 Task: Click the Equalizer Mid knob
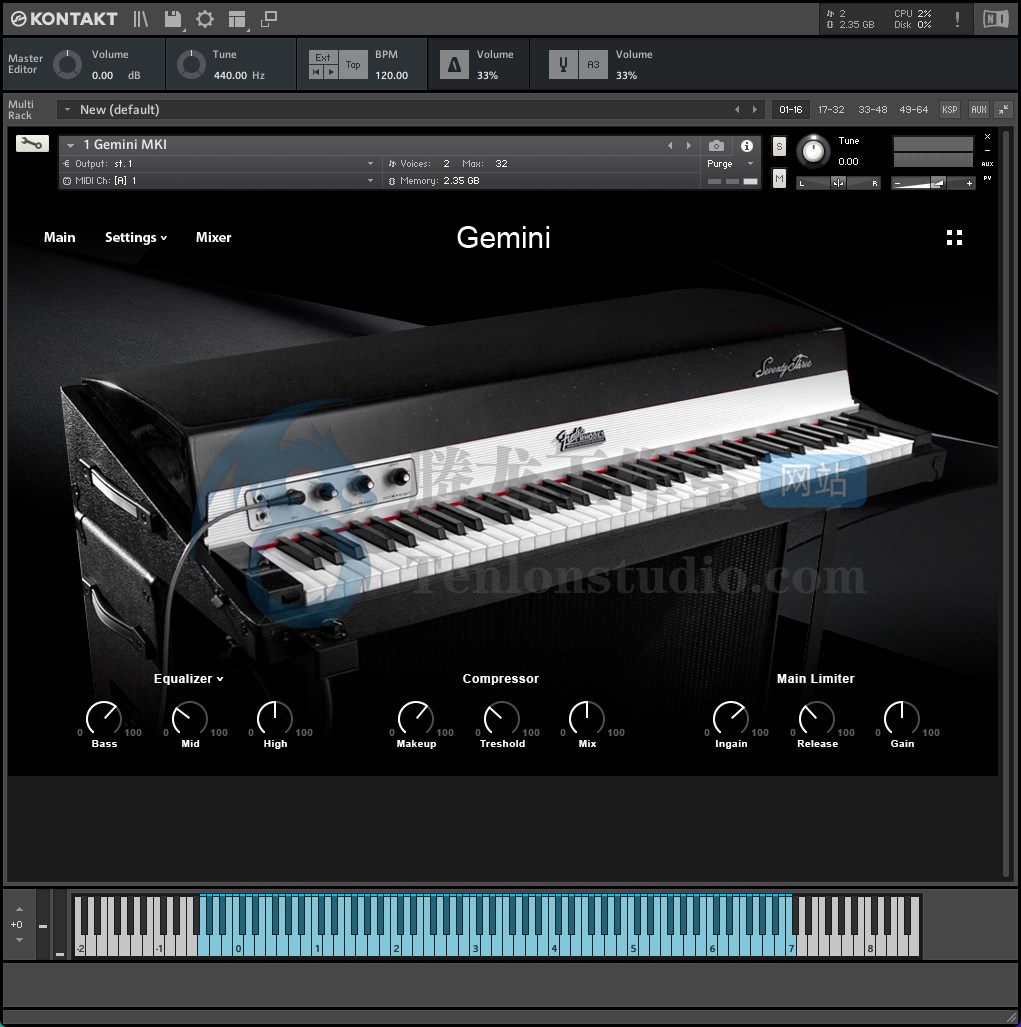pos(190,719)
